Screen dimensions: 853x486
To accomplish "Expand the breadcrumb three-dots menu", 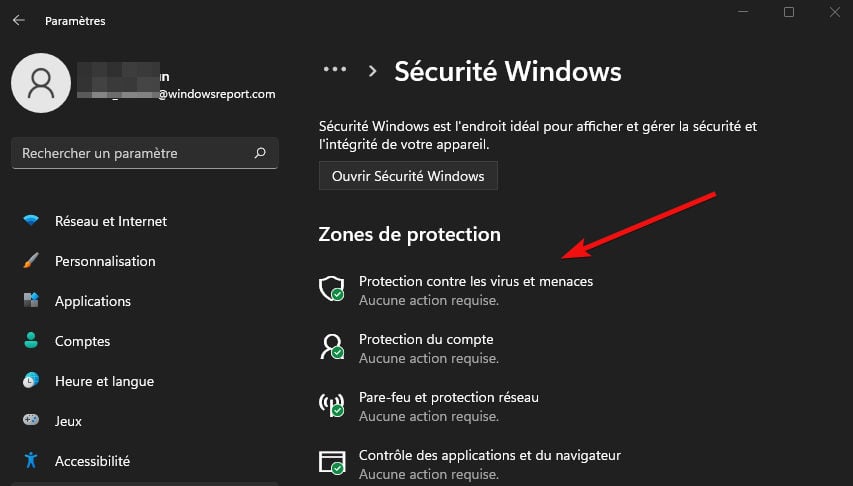I will click(x=335, y=69).
